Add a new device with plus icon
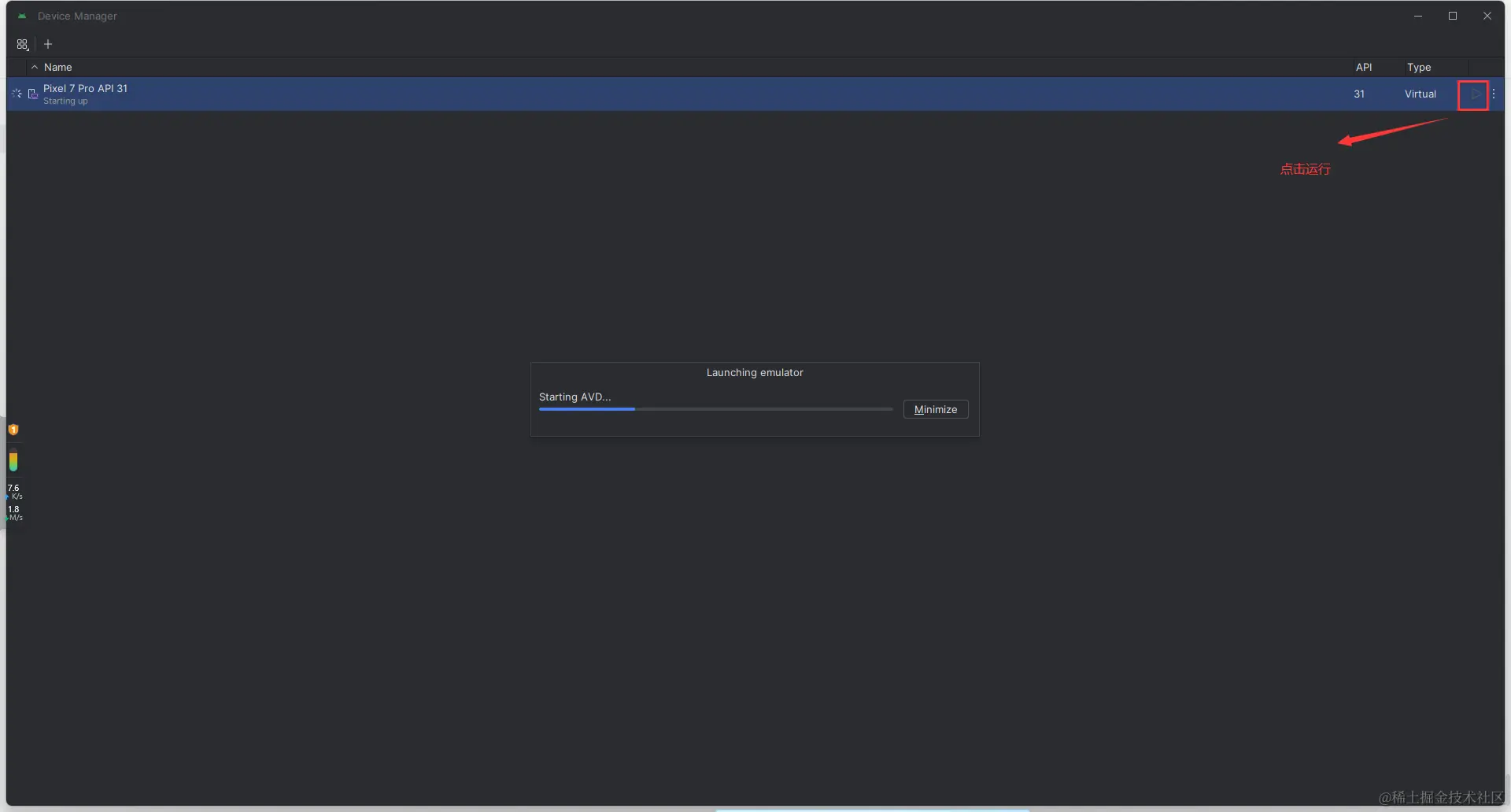 (48, 44)
